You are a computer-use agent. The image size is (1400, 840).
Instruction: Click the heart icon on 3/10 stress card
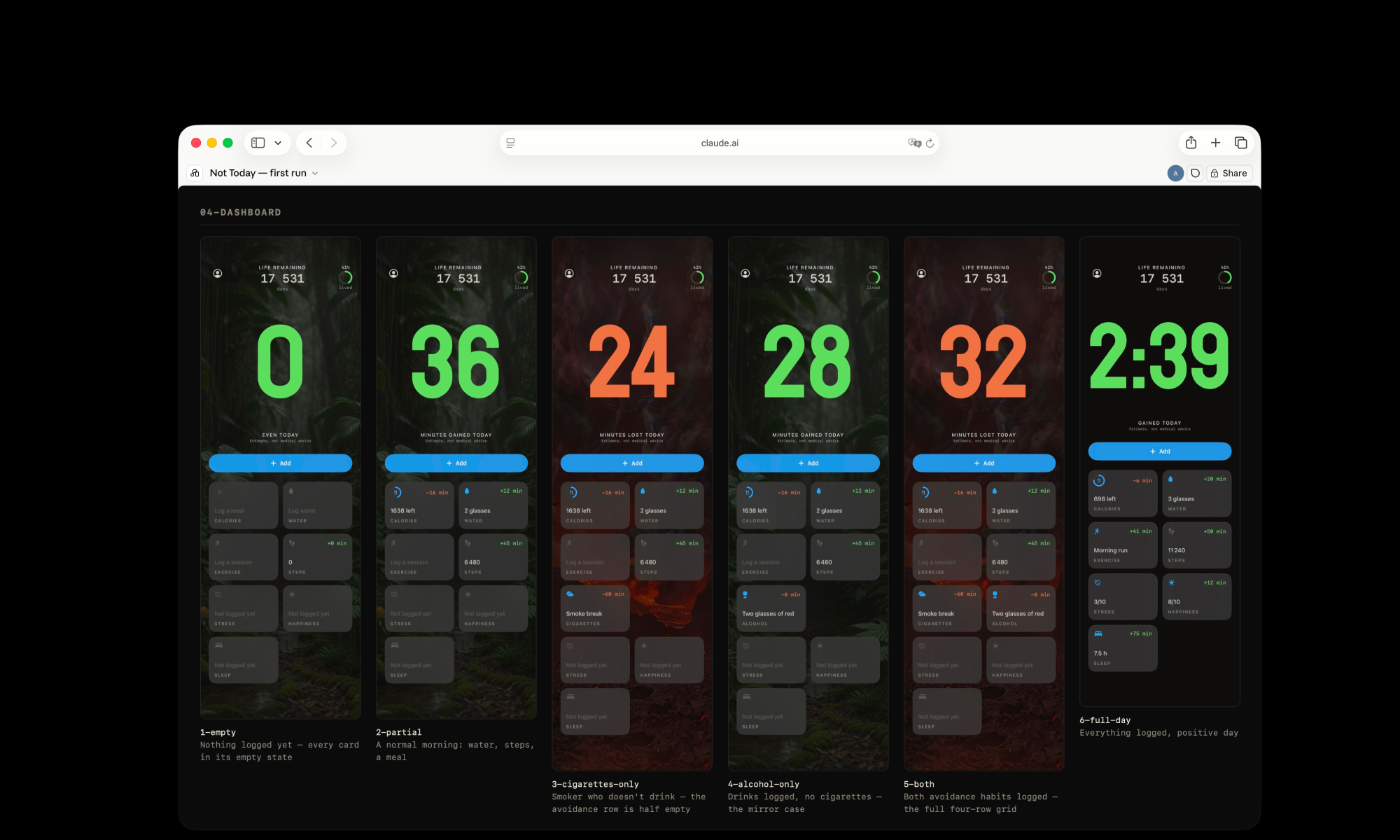click(1098, 582)
